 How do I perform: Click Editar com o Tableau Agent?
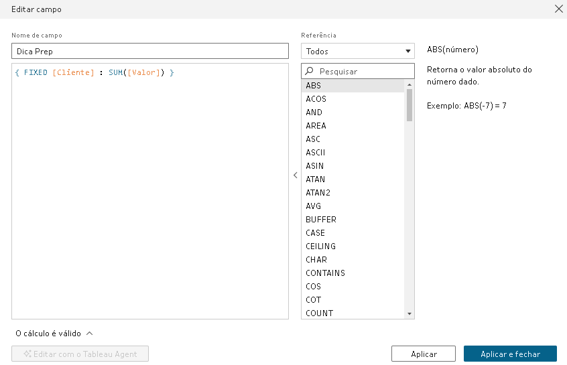(80, 354)
